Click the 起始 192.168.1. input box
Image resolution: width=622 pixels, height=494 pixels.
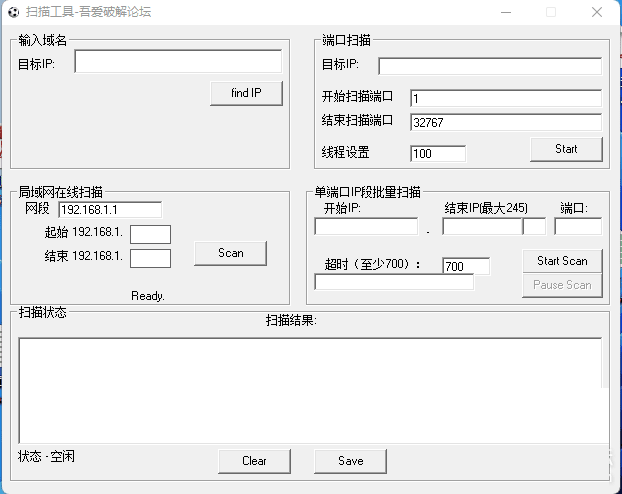click(150, 235)
